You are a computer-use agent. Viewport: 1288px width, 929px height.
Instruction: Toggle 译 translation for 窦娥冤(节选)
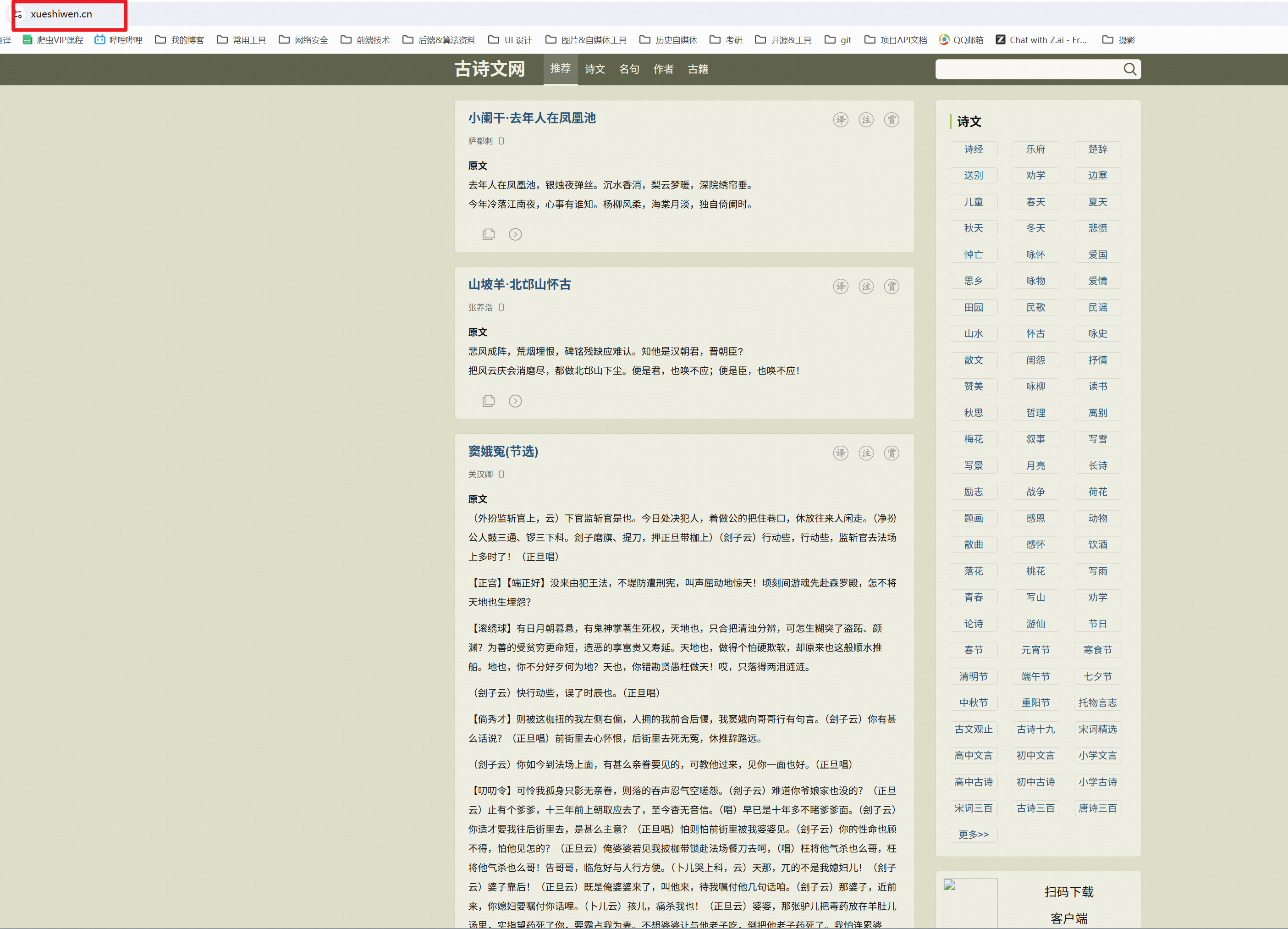click(x=841, y=453)
